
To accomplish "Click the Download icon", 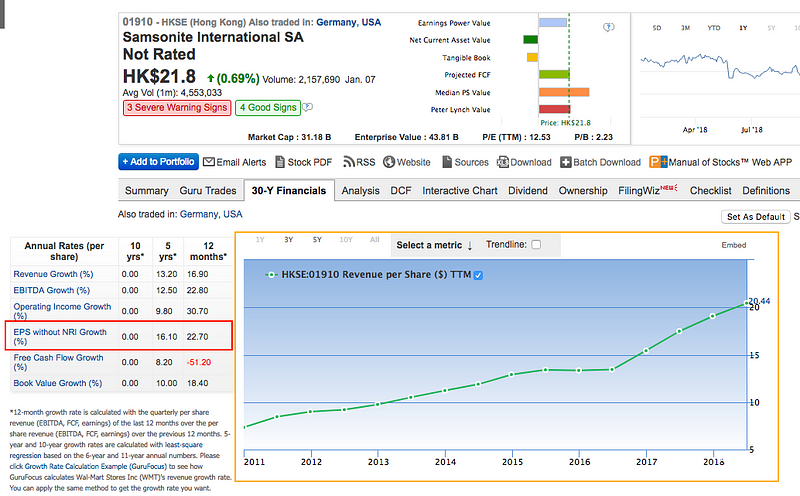I will pyautogui.click(x=503, y=162).
